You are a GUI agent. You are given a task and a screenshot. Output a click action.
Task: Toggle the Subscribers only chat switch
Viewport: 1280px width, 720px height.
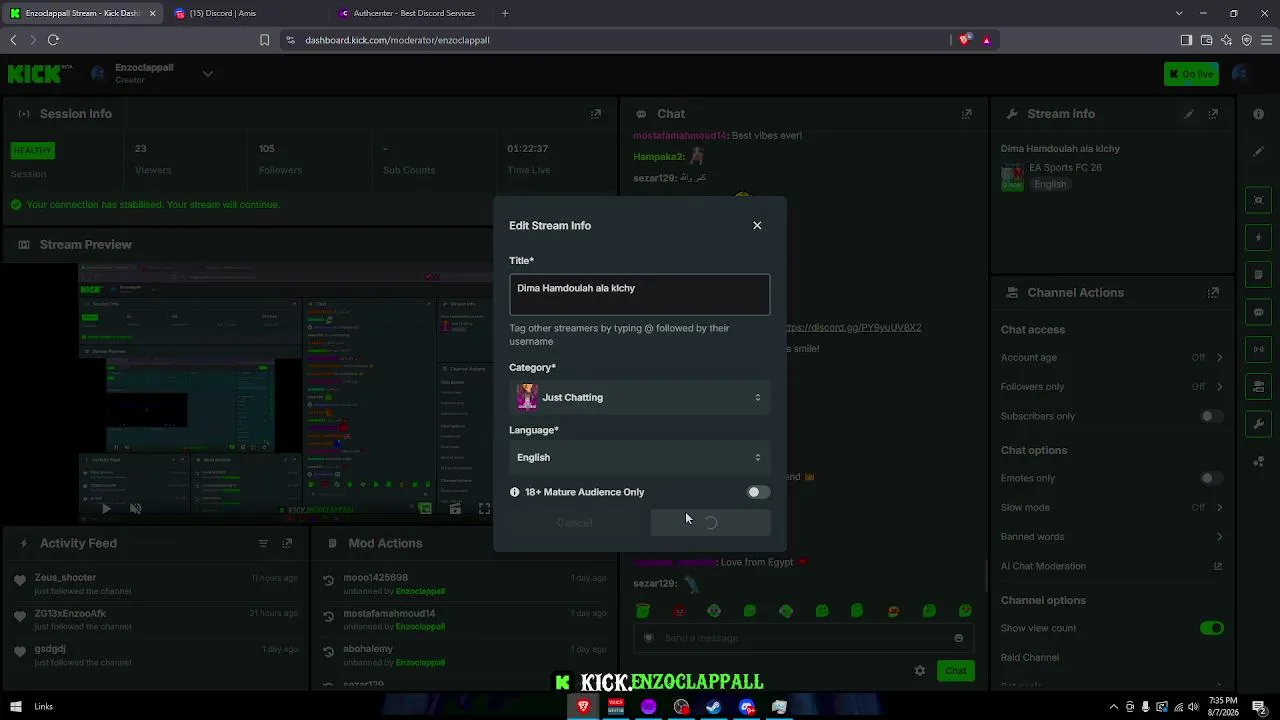pyautogui.click(x=1211, y=416)
